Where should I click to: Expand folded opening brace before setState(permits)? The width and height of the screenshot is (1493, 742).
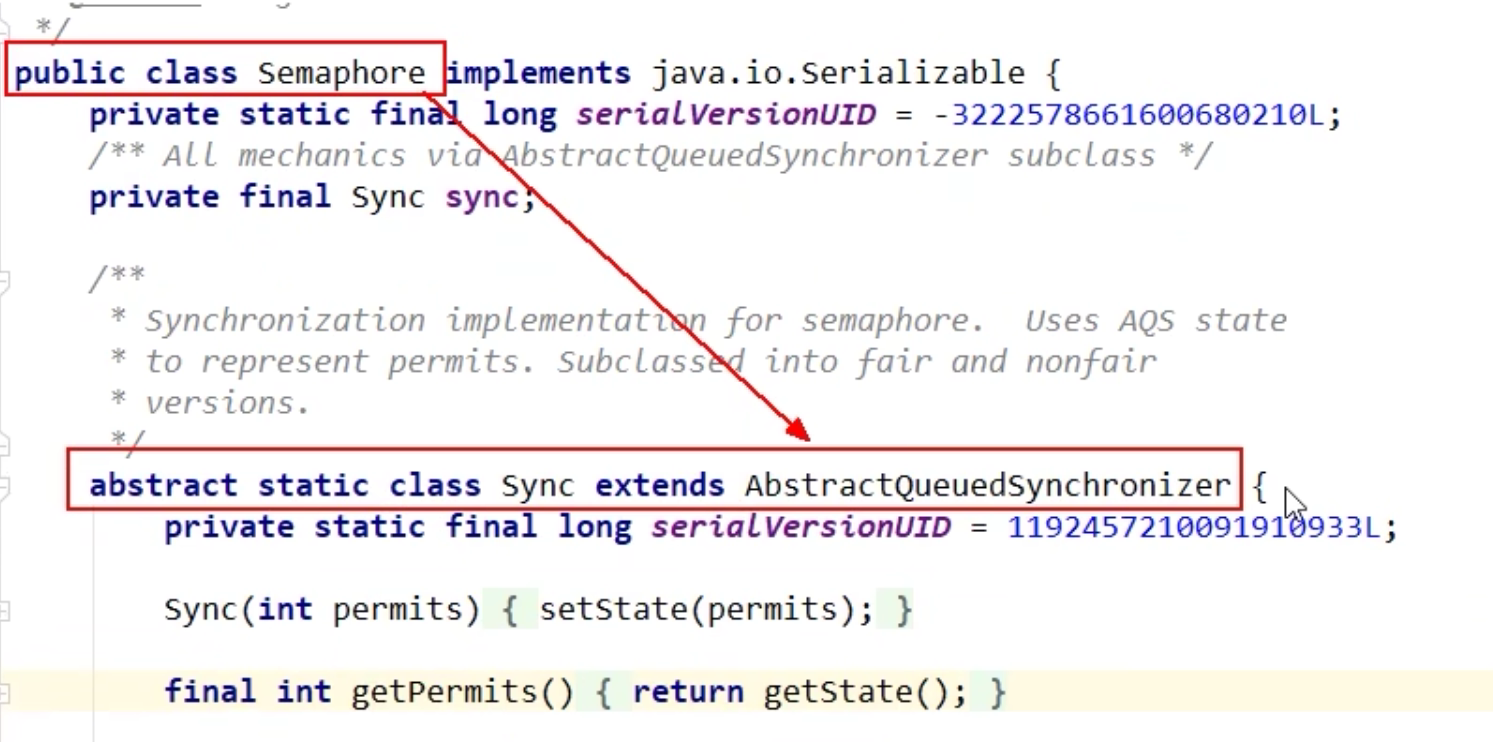(509, 609)
